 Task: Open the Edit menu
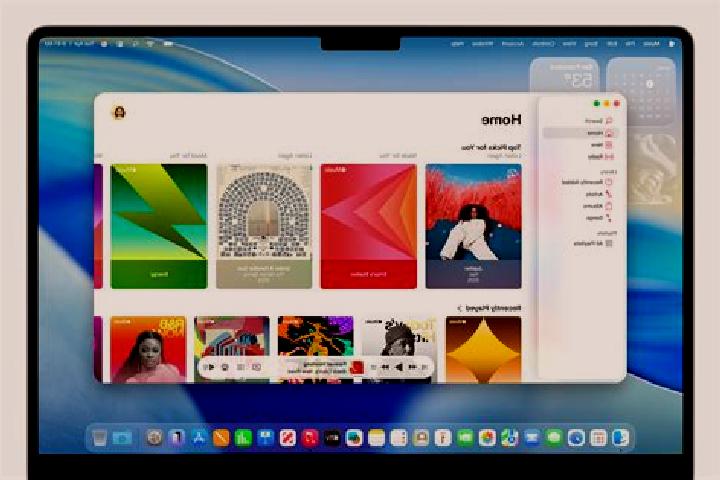612,44
